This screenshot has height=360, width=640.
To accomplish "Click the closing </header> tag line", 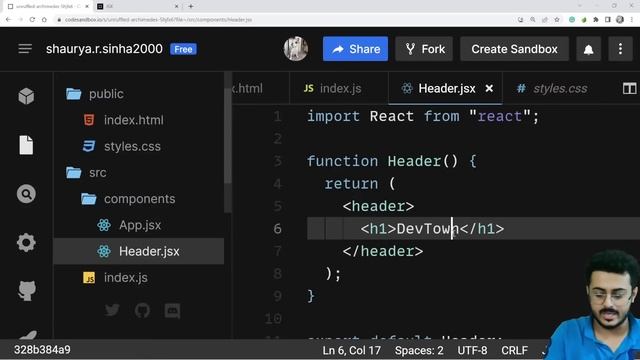I will coord(383,251).
